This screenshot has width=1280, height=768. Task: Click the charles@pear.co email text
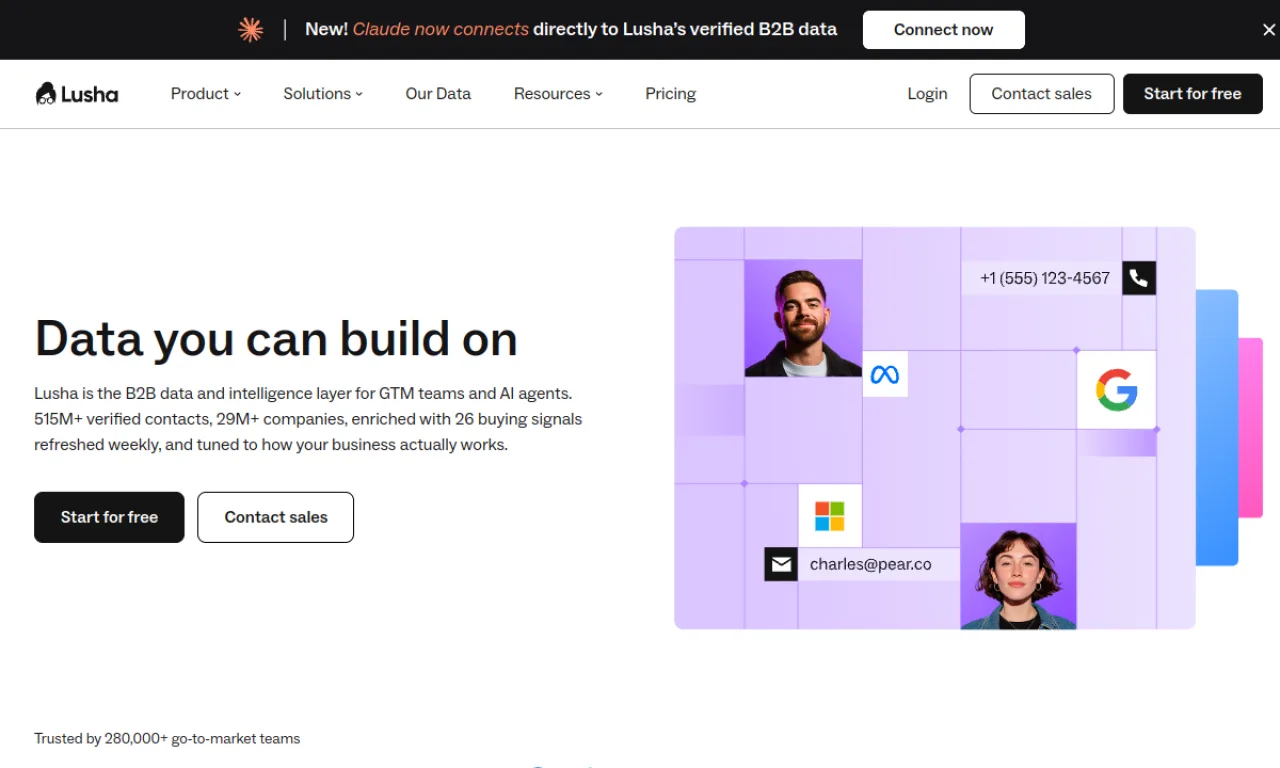click(x=871, y=564)
